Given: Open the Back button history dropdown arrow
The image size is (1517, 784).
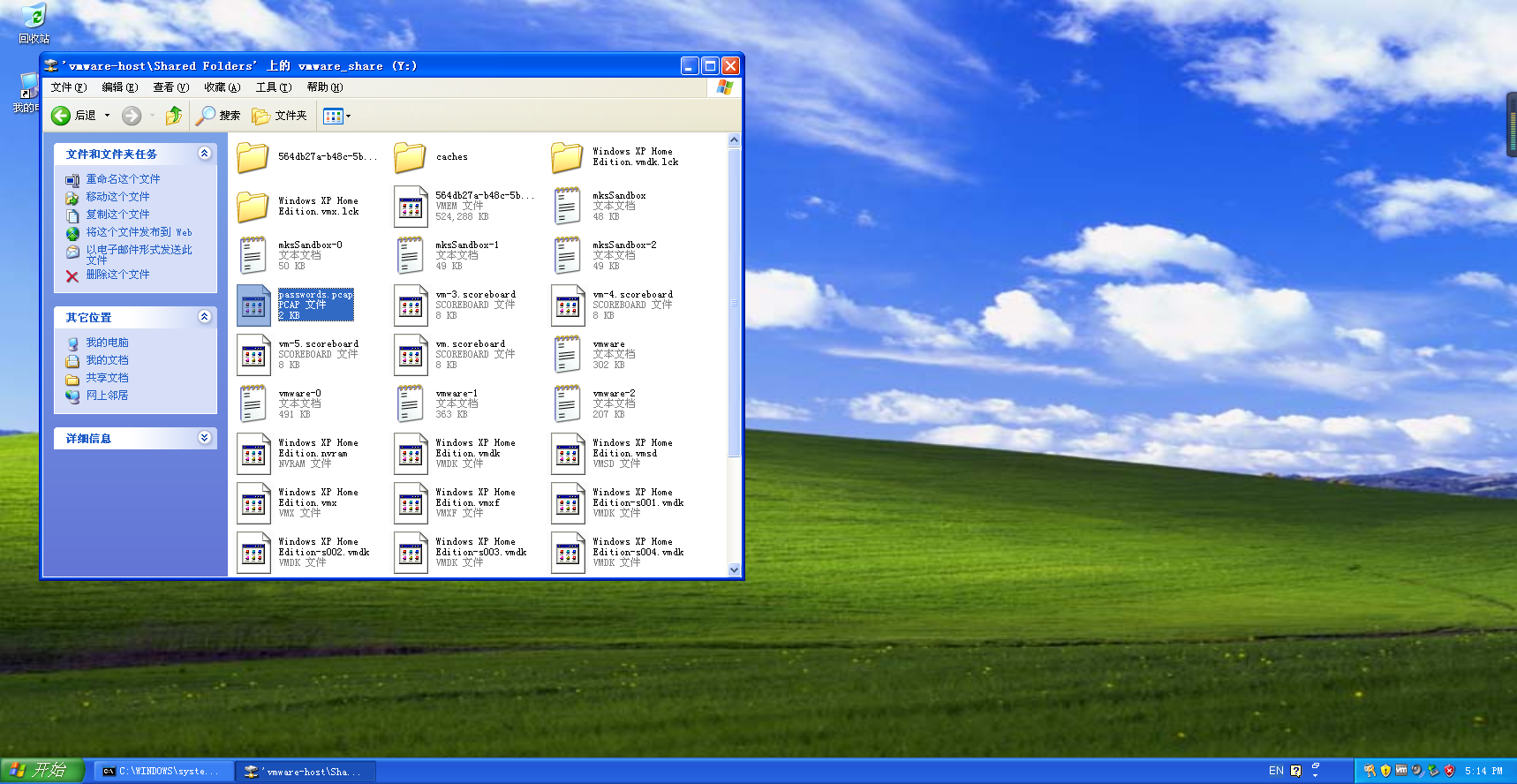Looking at the screenshot, I should coord(108,116).
